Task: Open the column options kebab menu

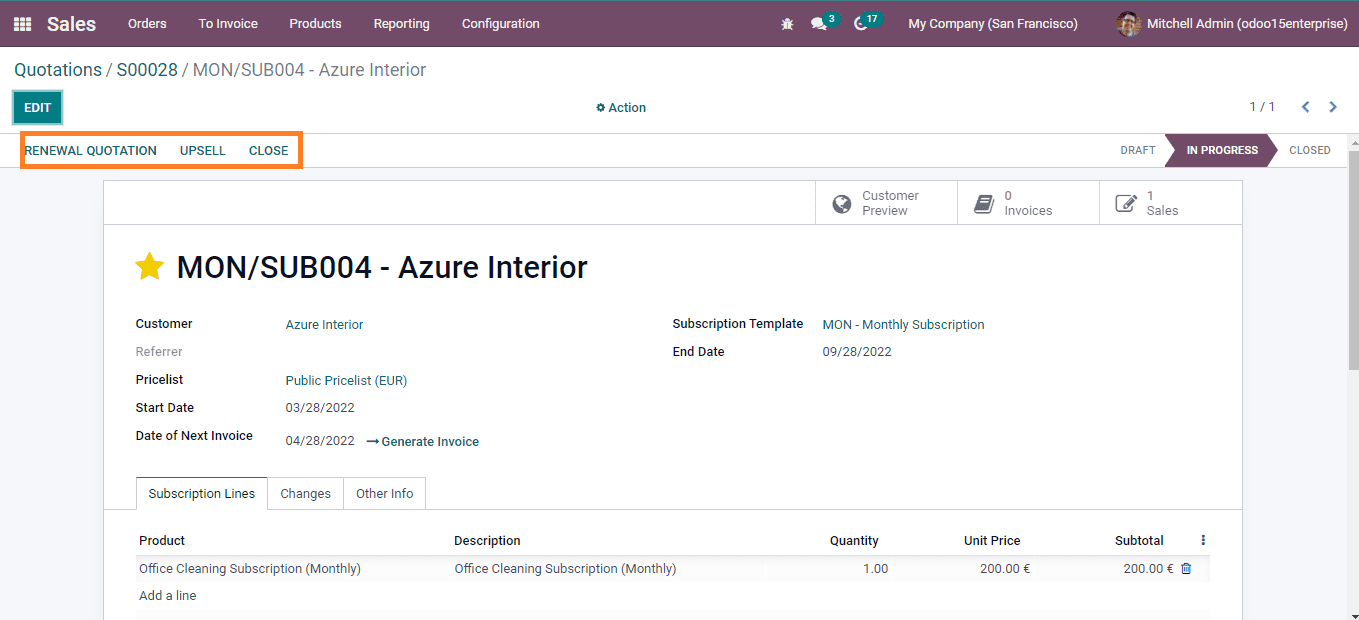Action: tap(1203, 540)
